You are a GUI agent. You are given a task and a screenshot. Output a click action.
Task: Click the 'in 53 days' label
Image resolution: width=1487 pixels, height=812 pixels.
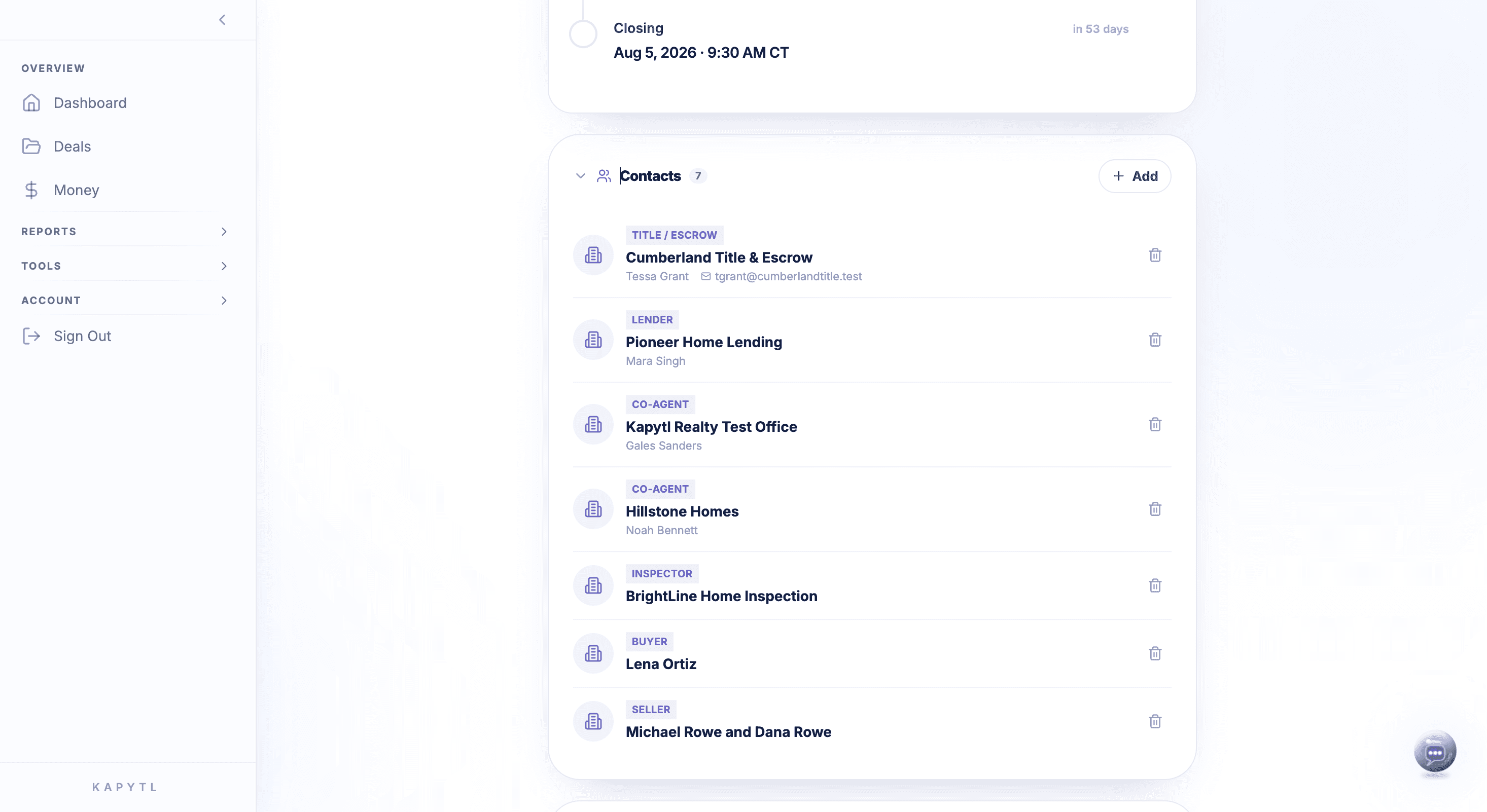(1100, 29)
